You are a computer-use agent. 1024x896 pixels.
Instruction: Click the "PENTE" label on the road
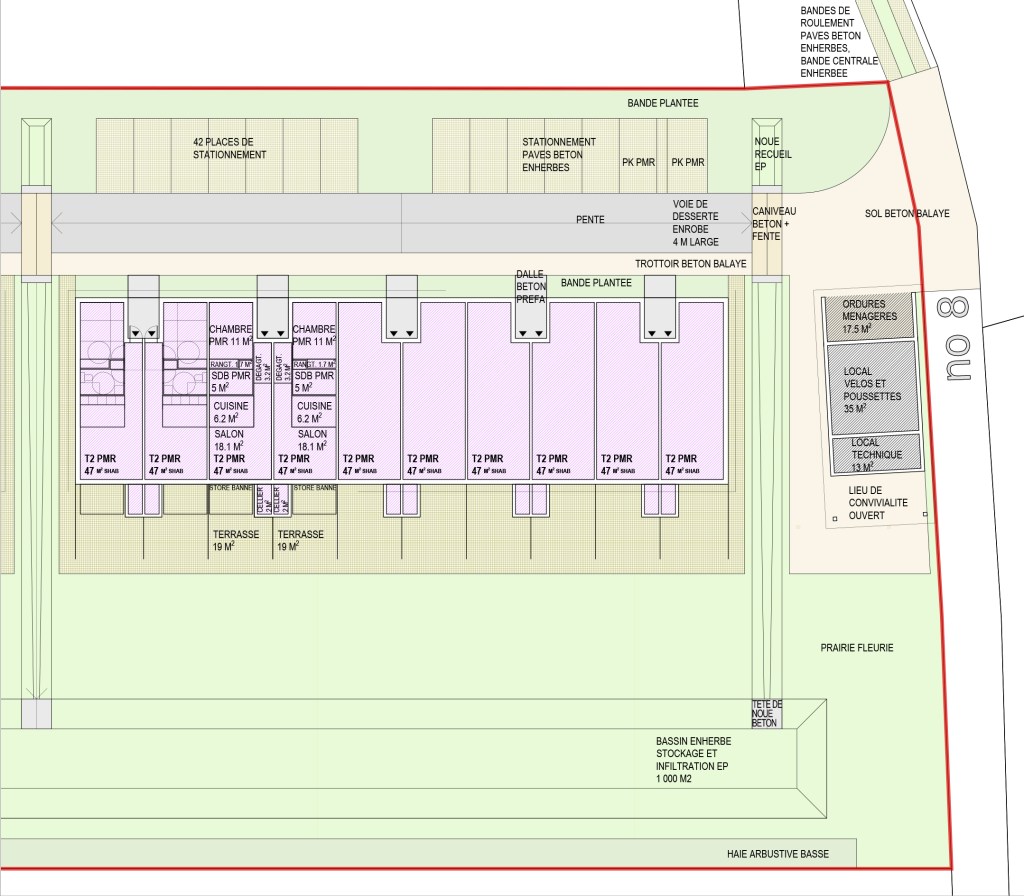pyautogui.click(x=590, y=219)
